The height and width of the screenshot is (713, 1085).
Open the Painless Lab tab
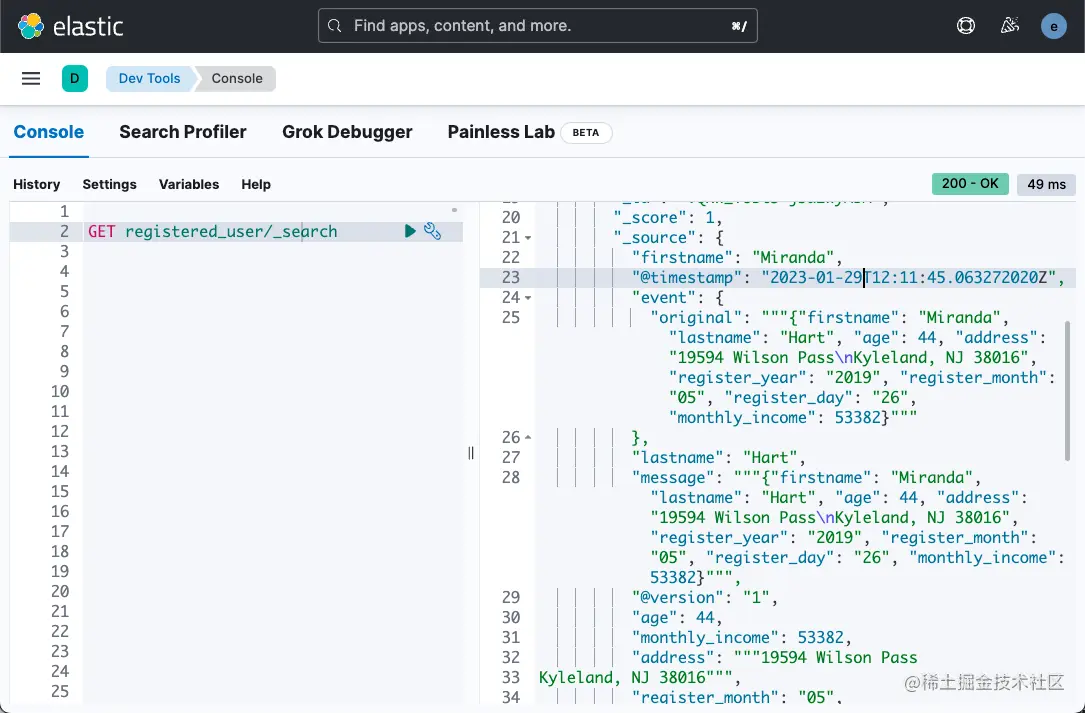501,132
